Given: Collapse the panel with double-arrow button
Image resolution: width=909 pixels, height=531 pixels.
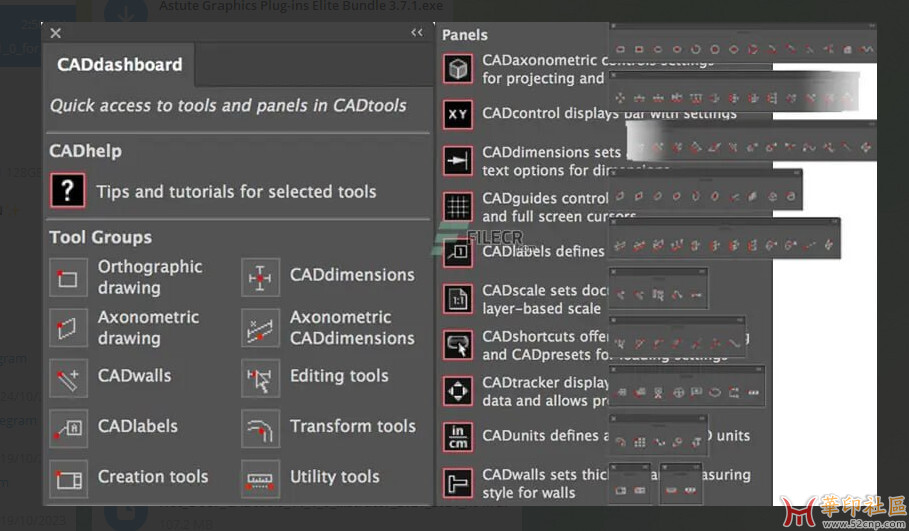Looking at the screenshot, I should tap(417, 32).
